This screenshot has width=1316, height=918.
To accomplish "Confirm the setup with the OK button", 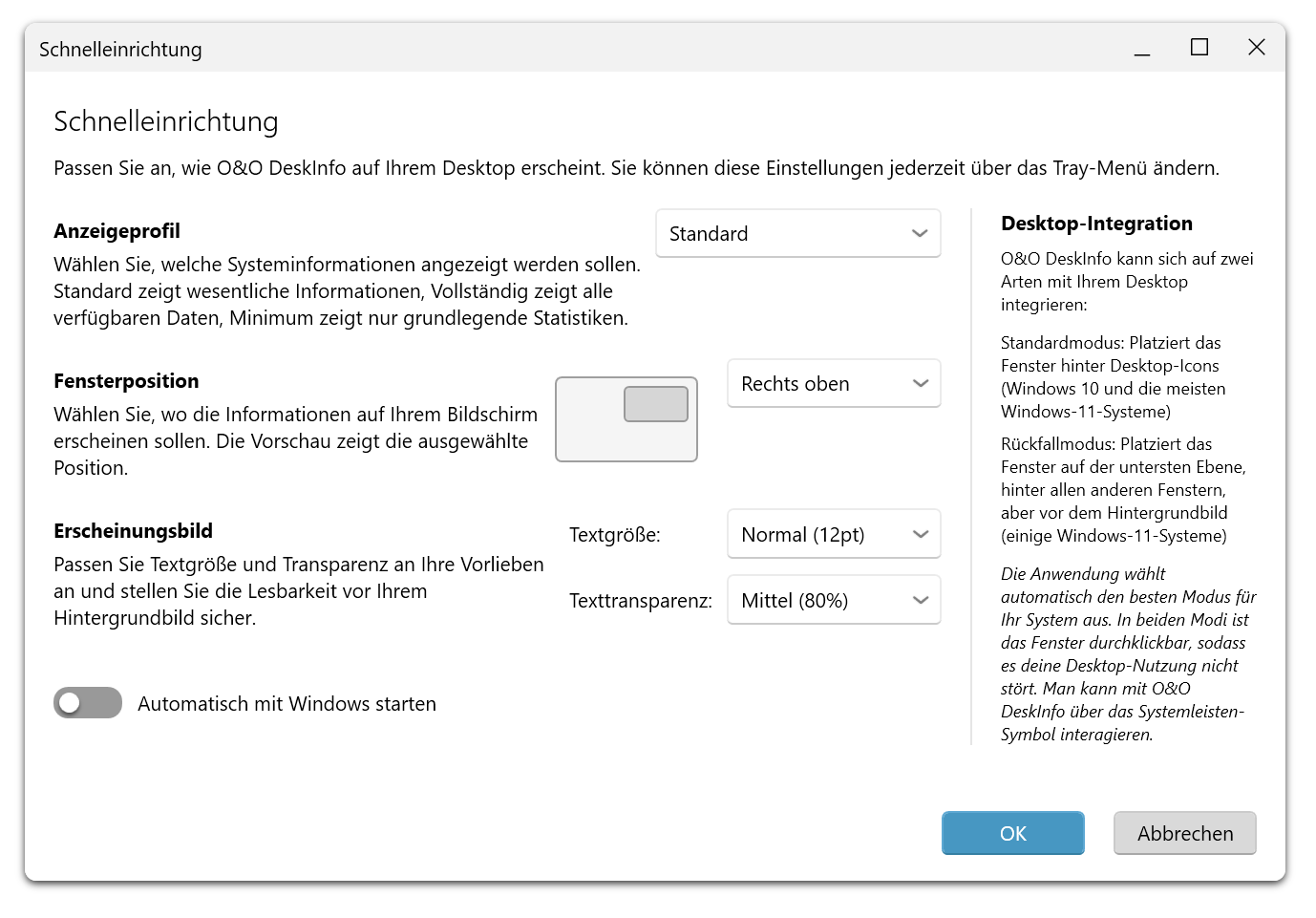I will click(1012, 833).
